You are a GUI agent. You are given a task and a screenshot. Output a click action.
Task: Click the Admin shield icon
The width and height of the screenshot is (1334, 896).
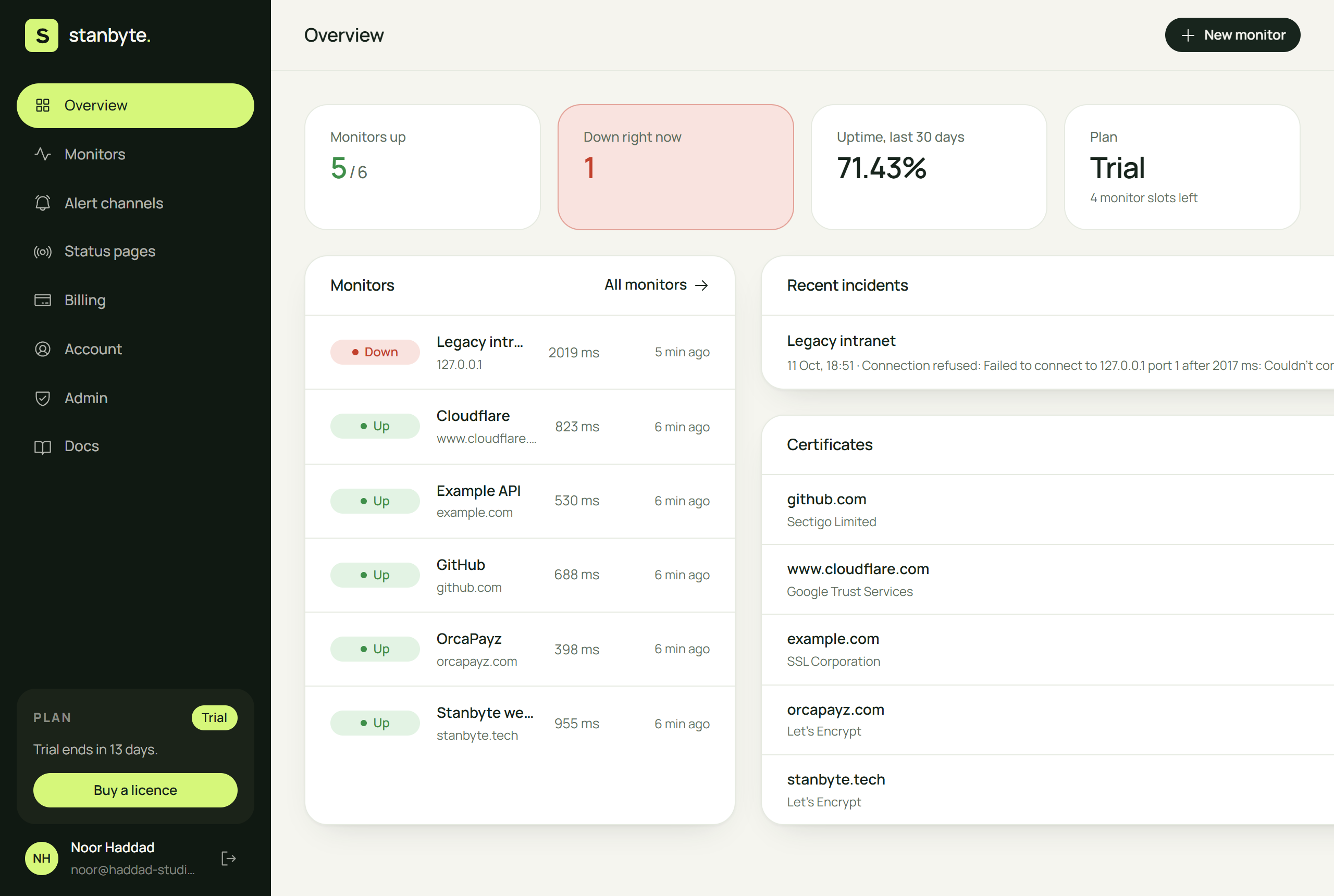point(43,399)
